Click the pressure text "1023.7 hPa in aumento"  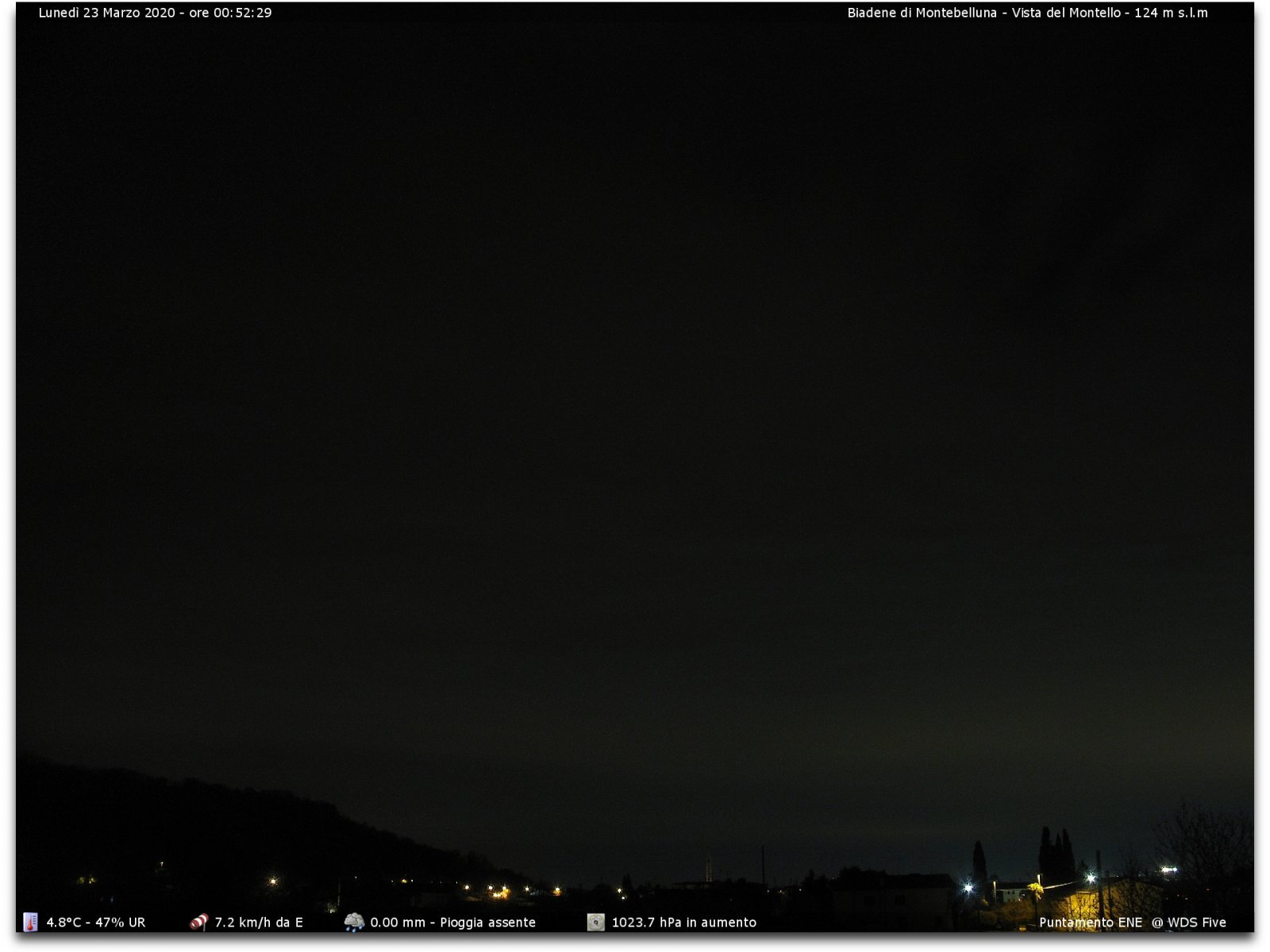(x=683, y=923)
